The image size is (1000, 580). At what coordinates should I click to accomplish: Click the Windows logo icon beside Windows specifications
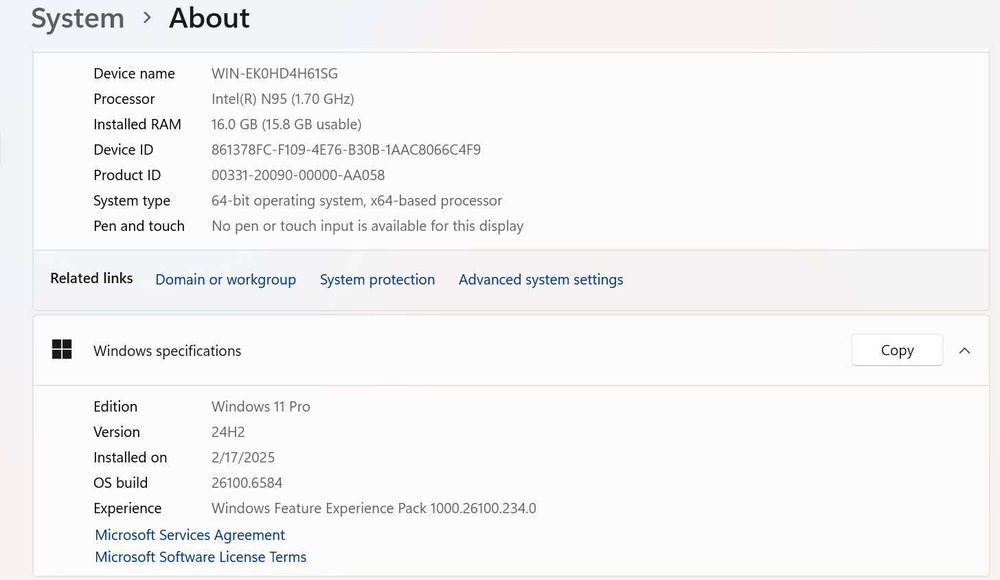tap(62, 350)
